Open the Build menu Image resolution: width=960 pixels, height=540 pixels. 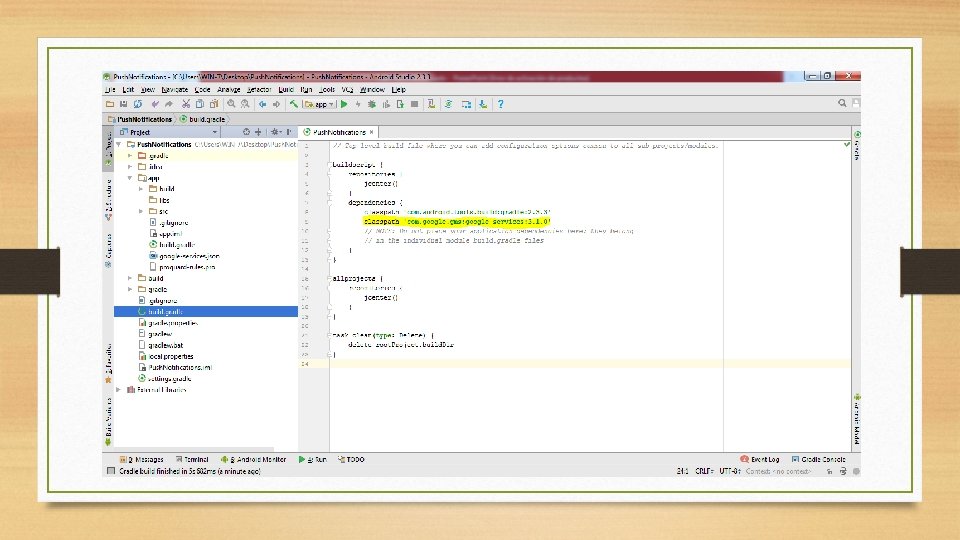[286, 89]
